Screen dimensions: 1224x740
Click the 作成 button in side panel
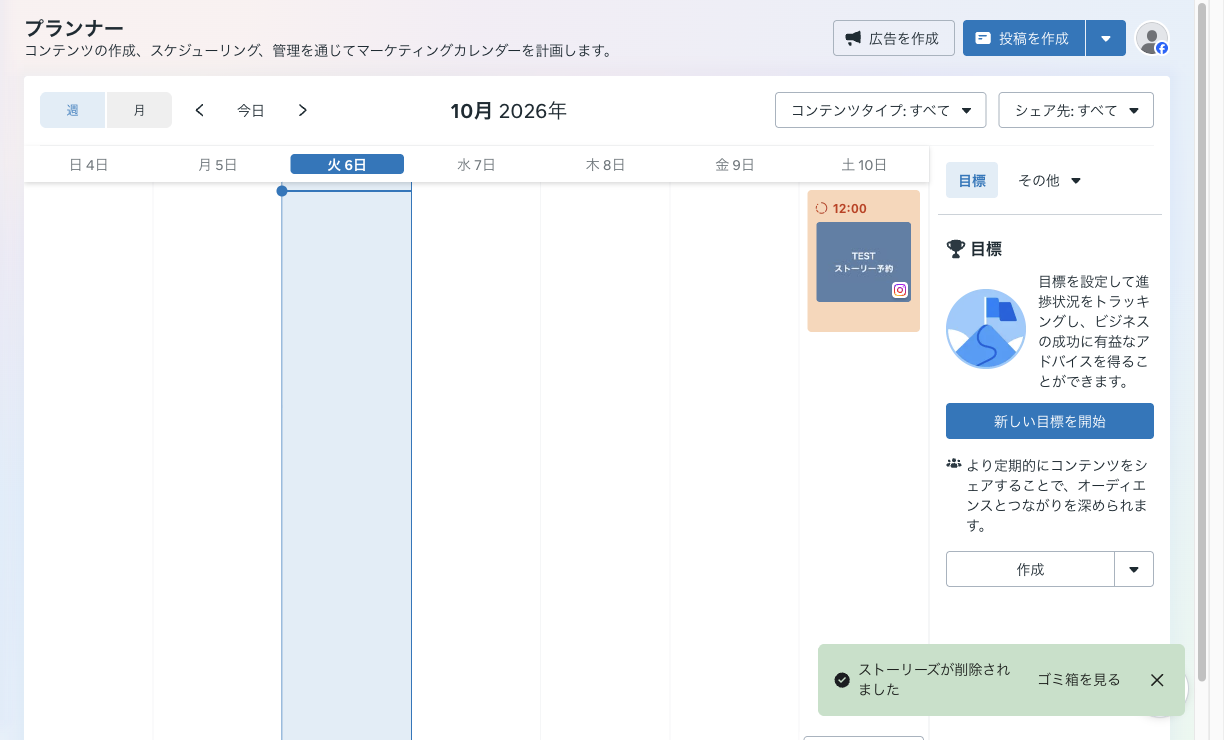pyautogui.click(x=1030, y=569)
